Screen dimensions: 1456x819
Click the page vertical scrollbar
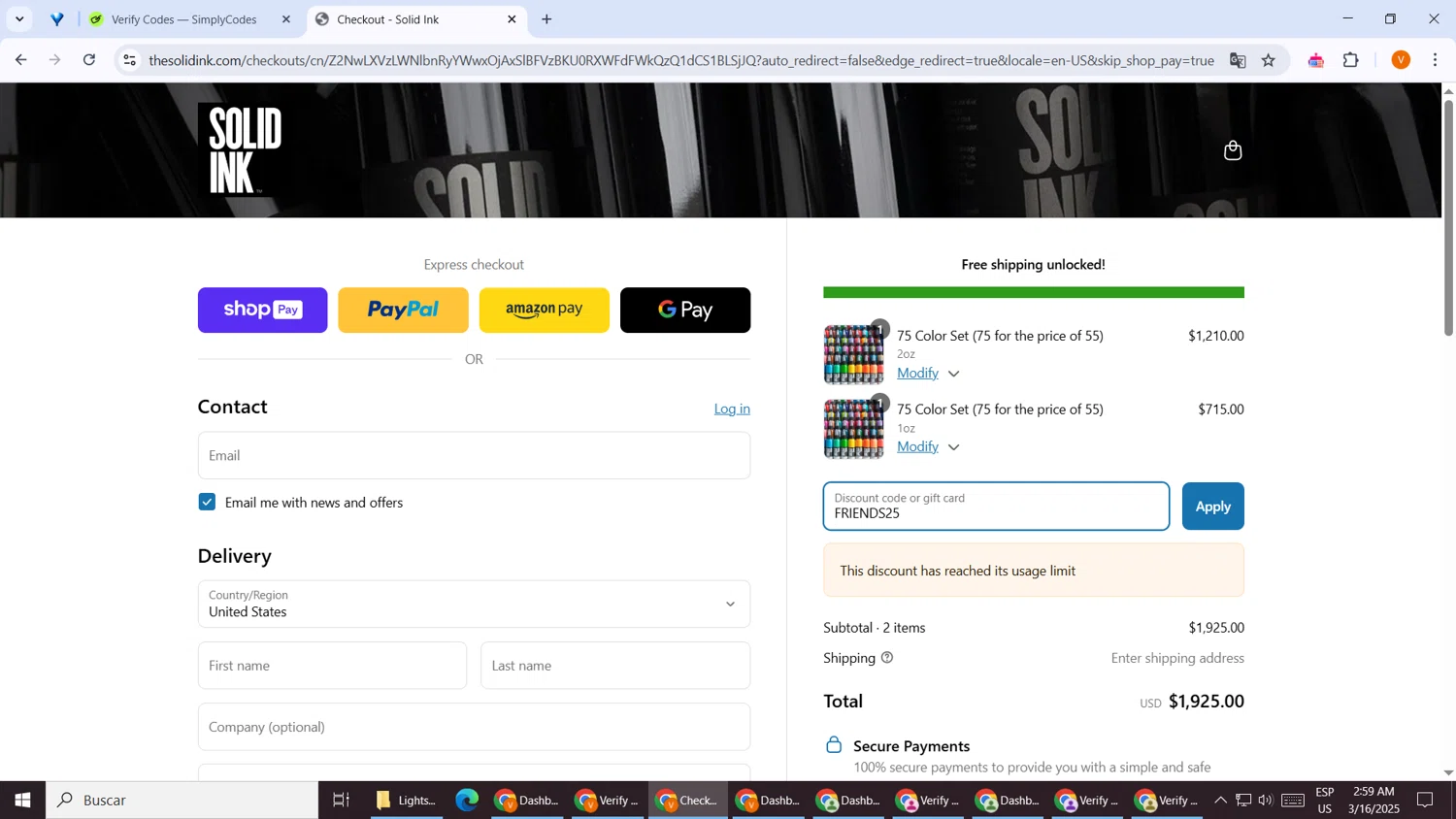(1448, 216)
